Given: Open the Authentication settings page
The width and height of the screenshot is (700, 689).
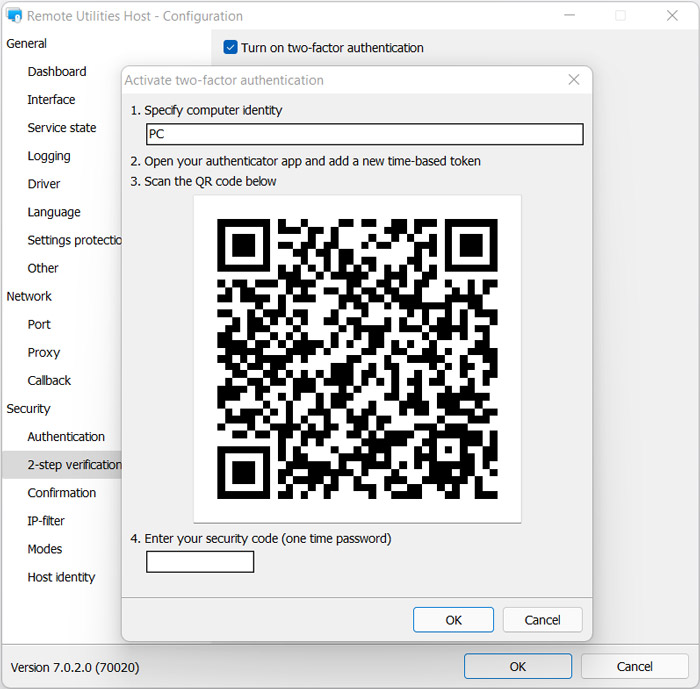Looking at the screenshot, I should click(66, 437).
